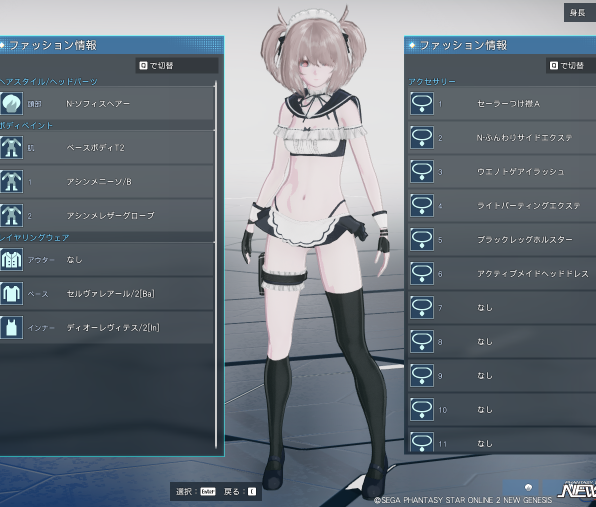596x507 pixels.
Task: Click the outer wear jacket icon (アウター)
Action: point(11,260)
